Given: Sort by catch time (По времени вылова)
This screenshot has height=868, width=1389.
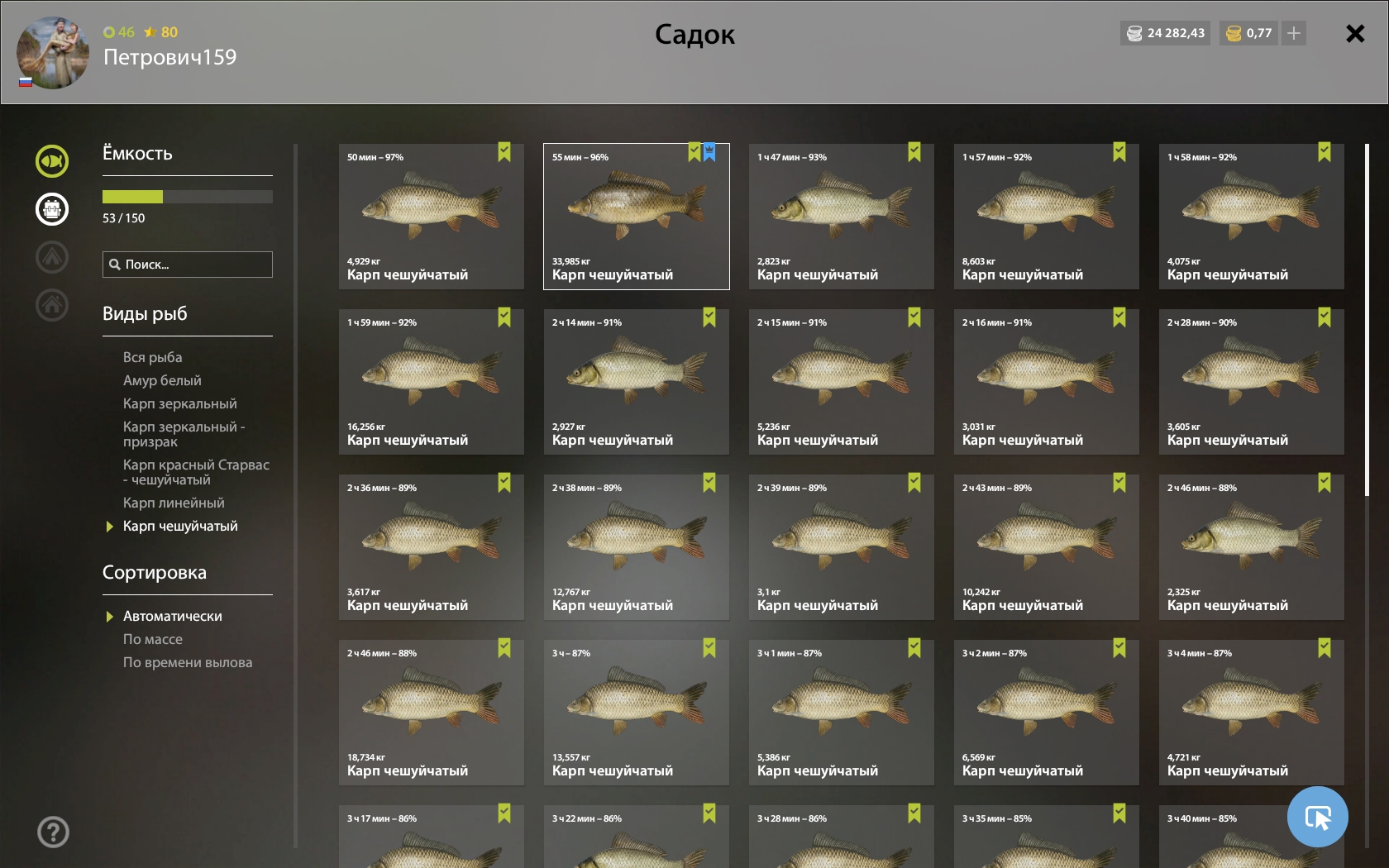Looking at the screenshot, I should [x=188, y=662].
